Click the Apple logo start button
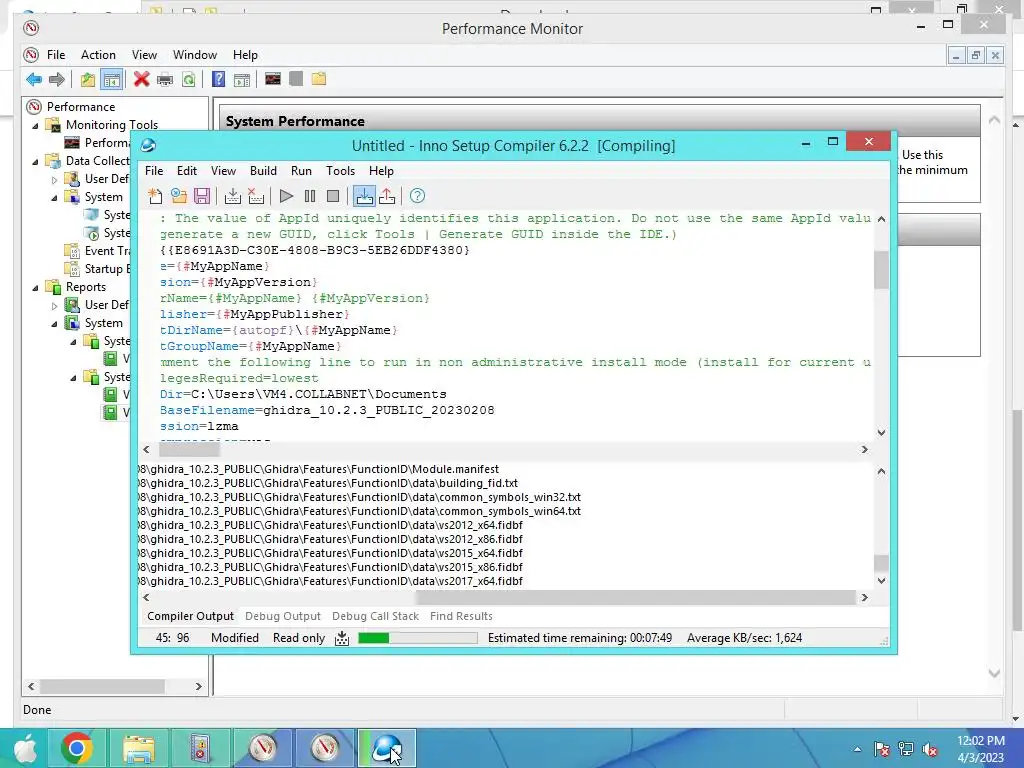Viewport: 1024px width, 768px height. (x=25, y=748)
